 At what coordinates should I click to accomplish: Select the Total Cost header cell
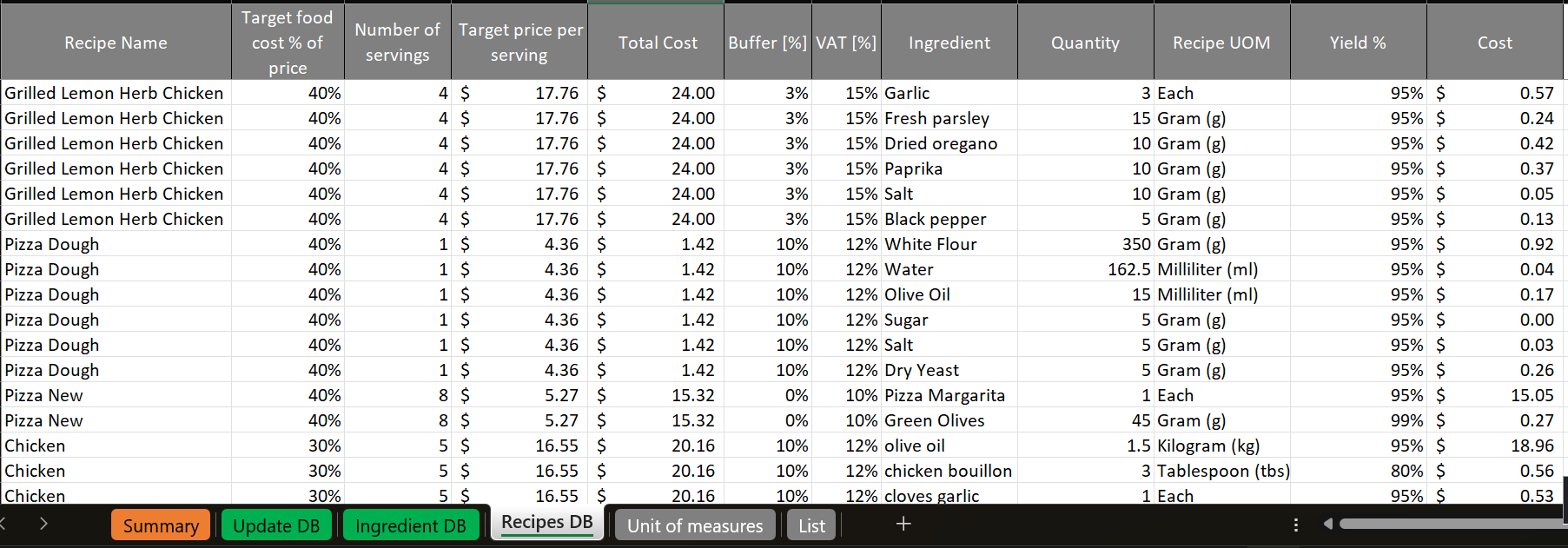pos(657,43)
